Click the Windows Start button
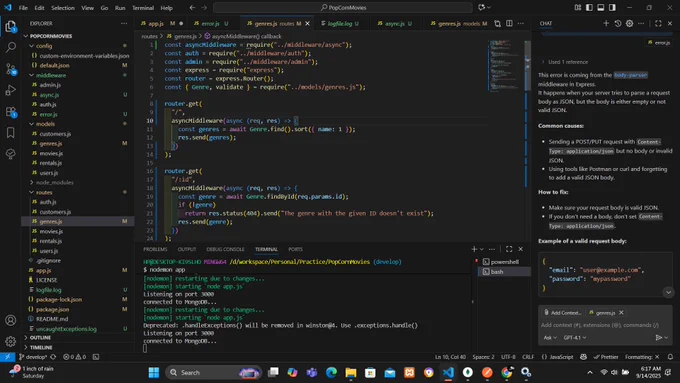680x383 pixels. coord(154,373)
